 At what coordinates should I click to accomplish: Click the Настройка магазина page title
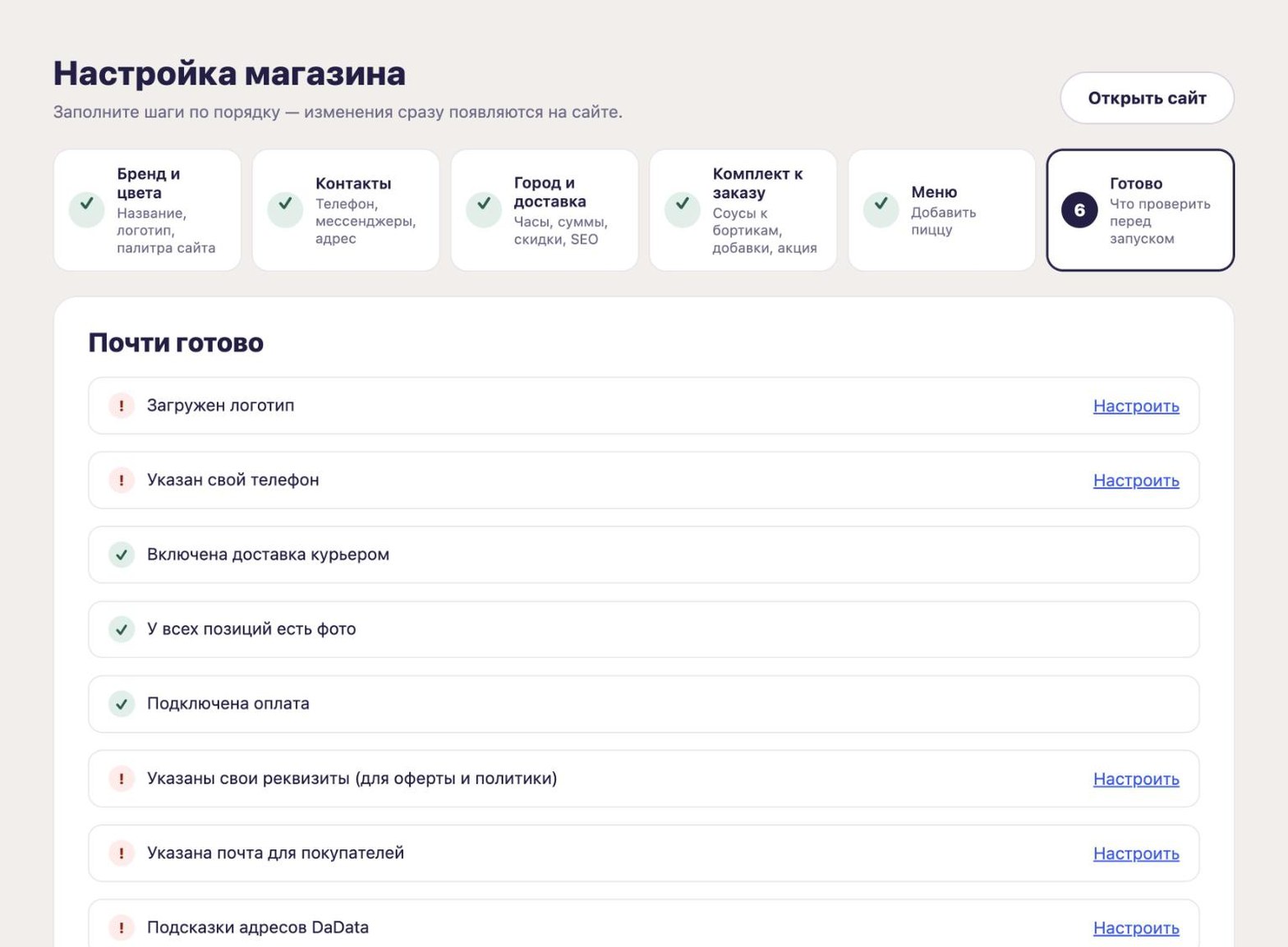[x=229, y=74]
